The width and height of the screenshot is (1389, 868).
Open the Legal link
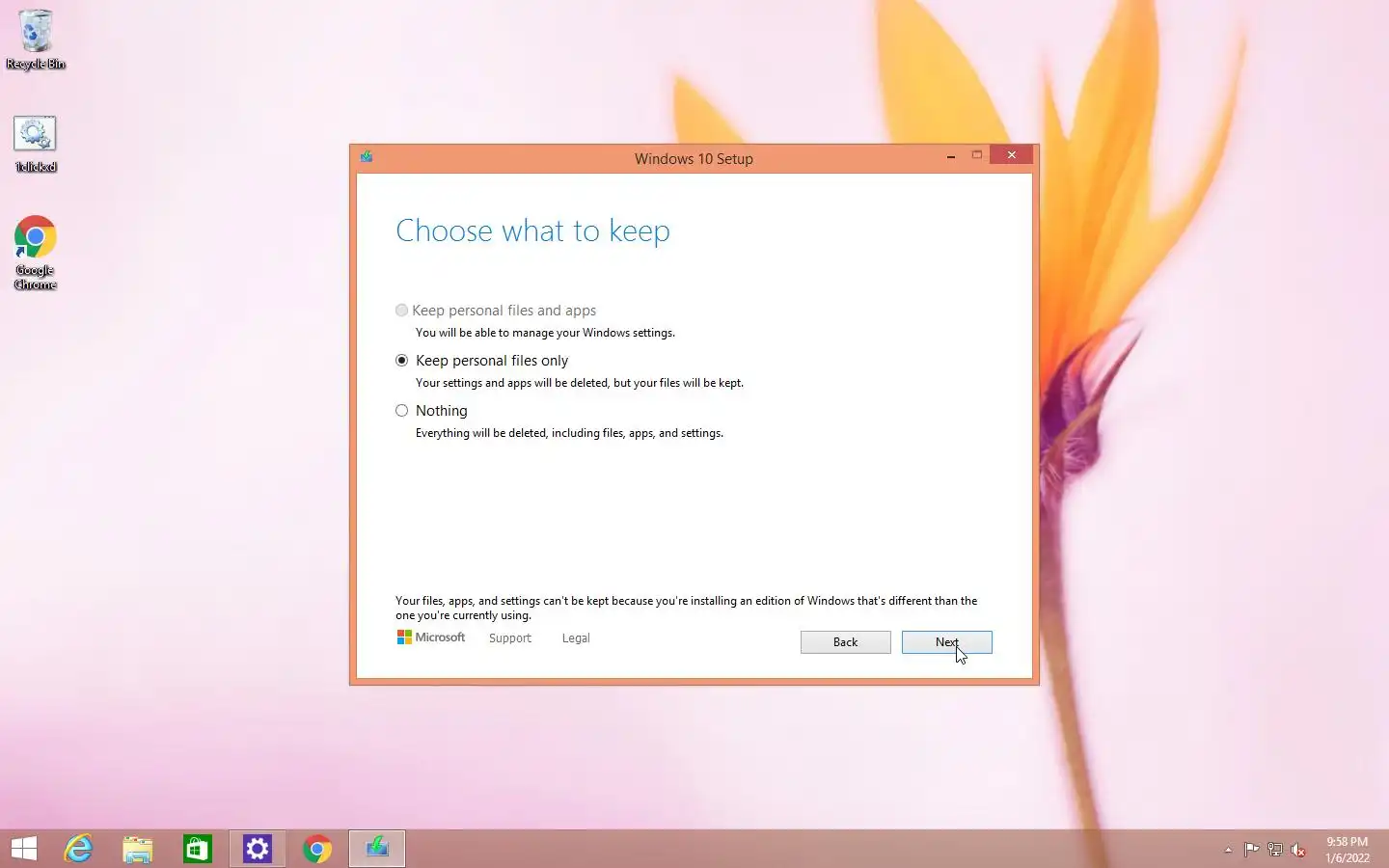click(576, 638)
